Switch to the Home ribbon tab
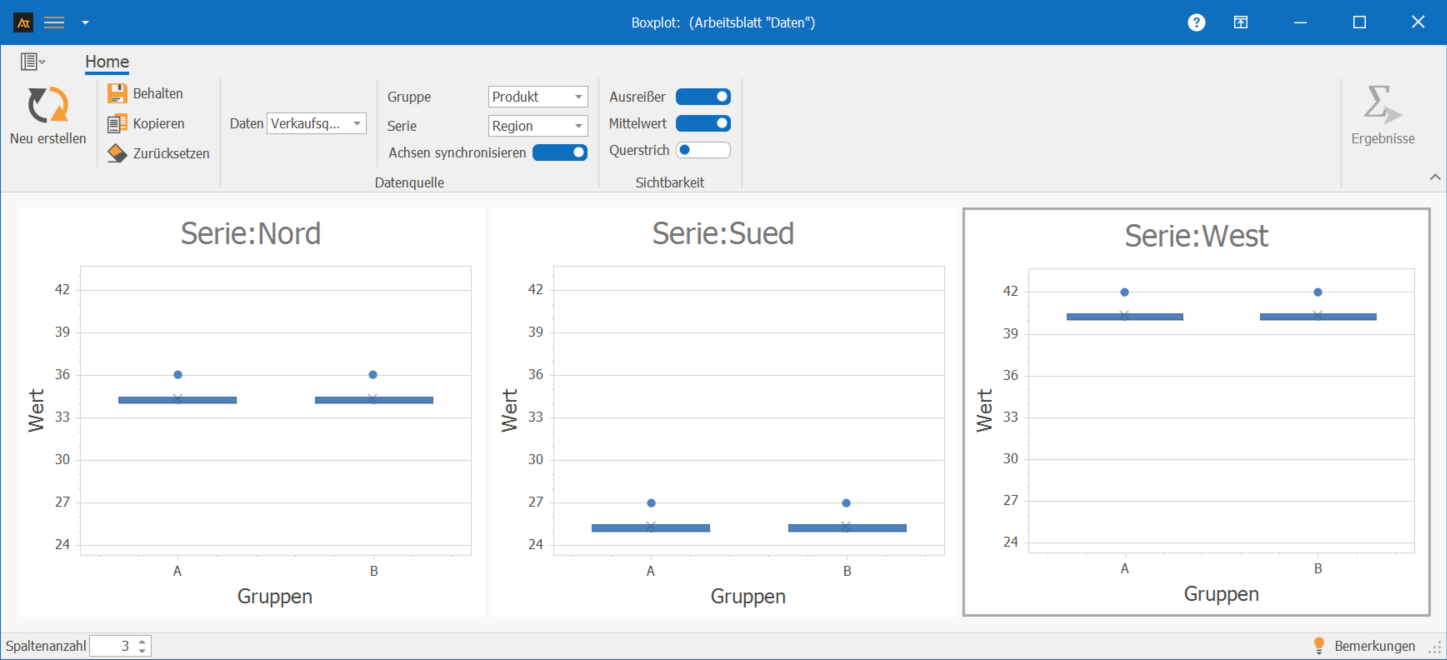The height and width of the screenshot is (660, 1447). point(107,62)
